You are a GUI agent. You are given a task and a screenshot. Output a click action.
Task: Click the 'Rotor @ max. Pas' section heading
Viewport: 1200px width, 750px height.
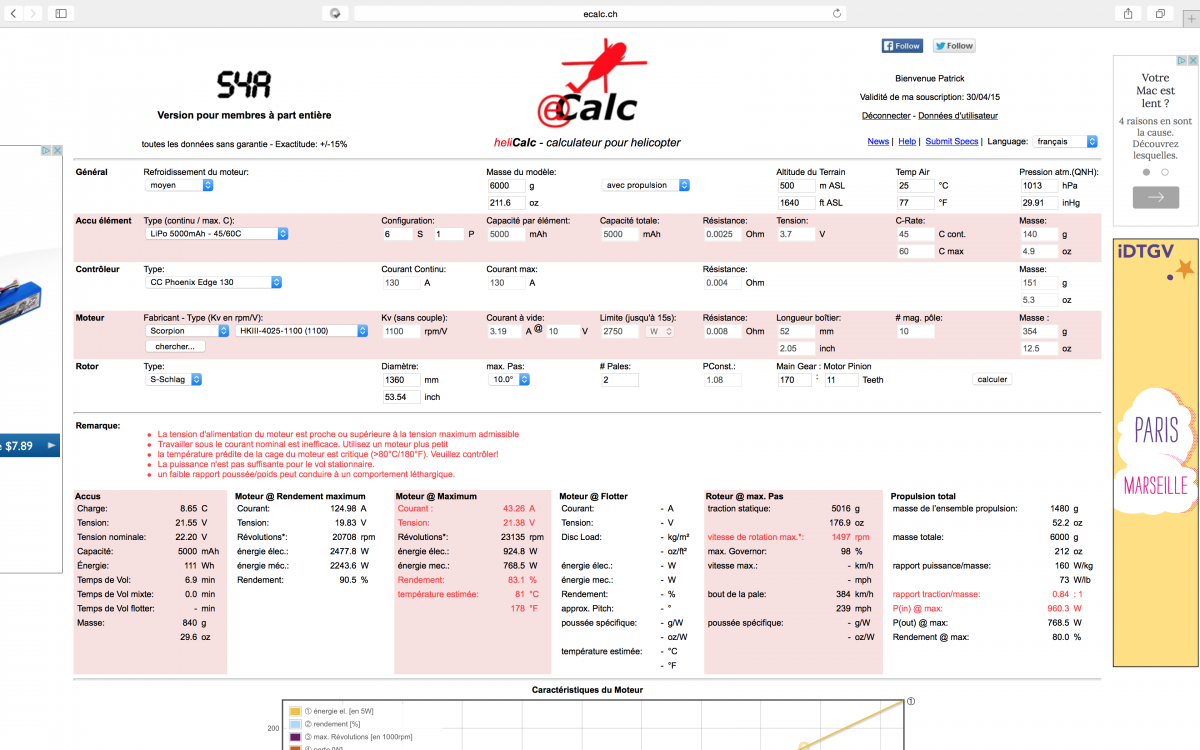pos(747,496)
